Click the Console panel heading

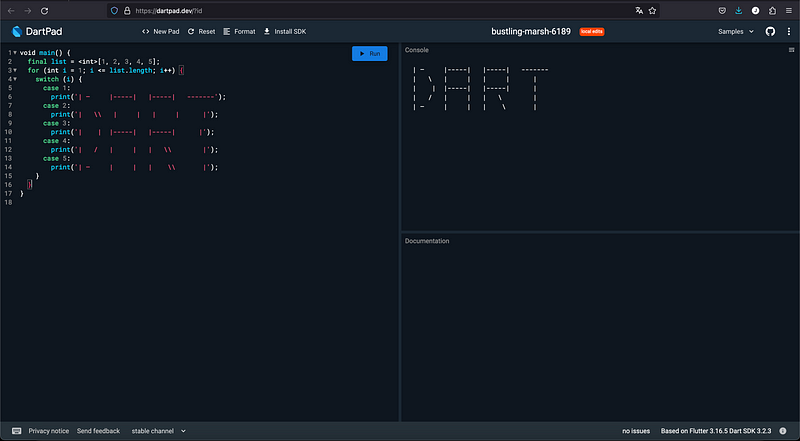[416, 50]
